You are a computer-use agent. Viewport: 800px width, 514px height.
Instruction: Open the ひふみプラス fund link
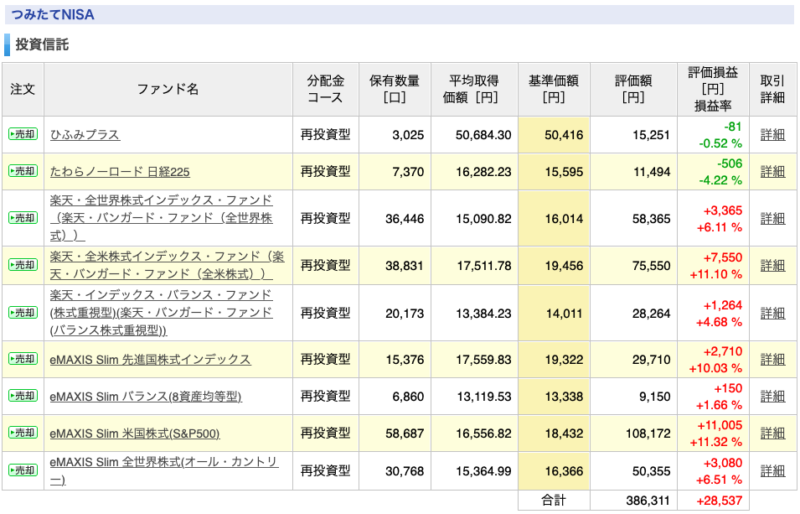click(85, 135)
